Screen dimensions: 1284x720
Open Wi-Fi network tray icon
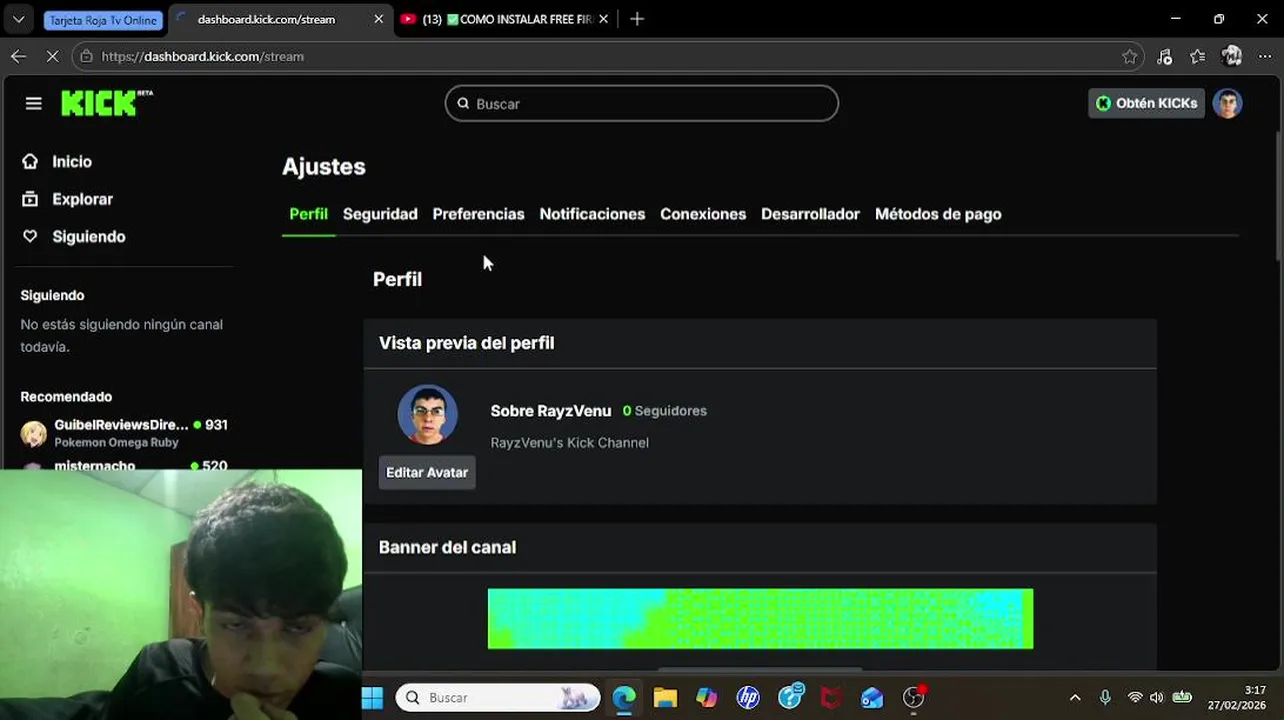click(1135, 697)
